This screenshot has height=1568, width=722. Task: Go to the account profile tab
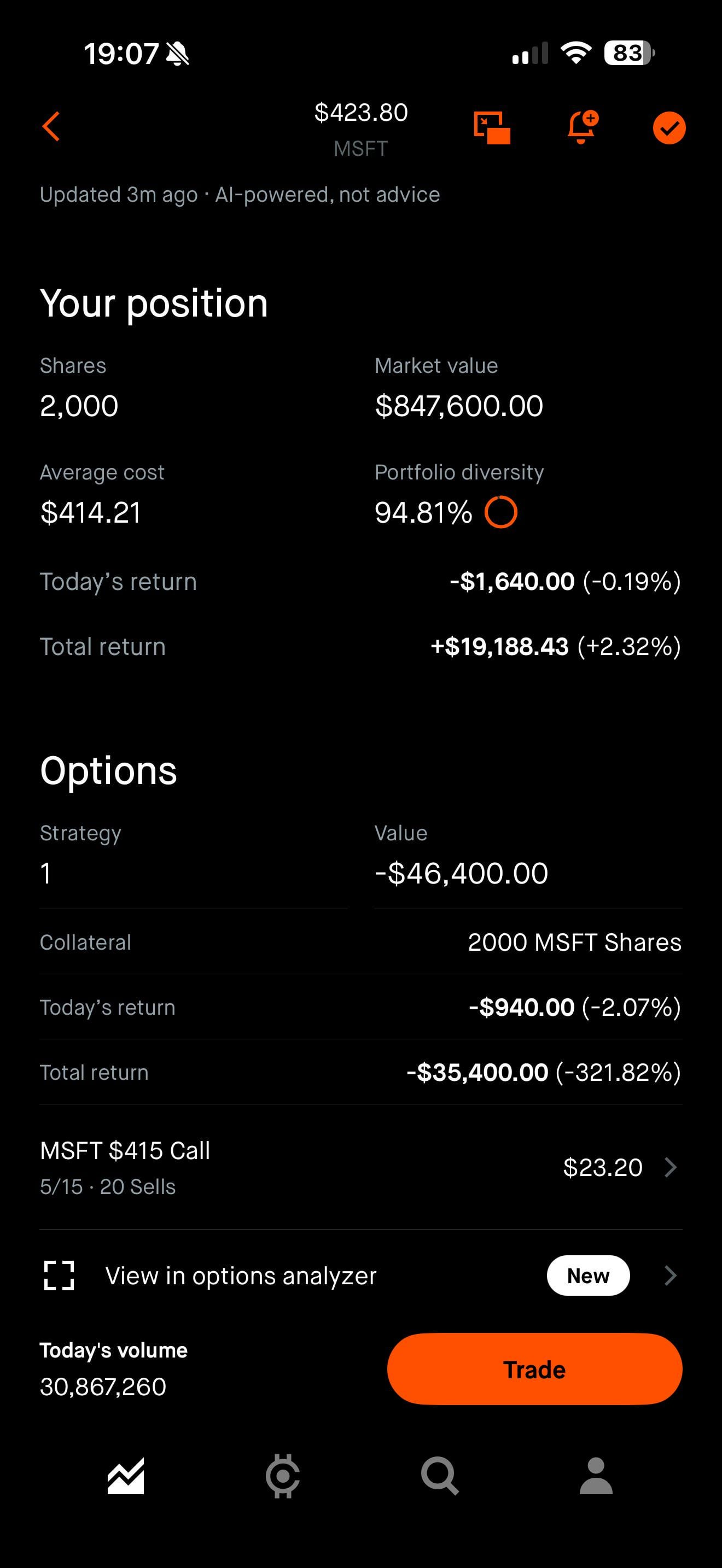[x=596, y=1476]
